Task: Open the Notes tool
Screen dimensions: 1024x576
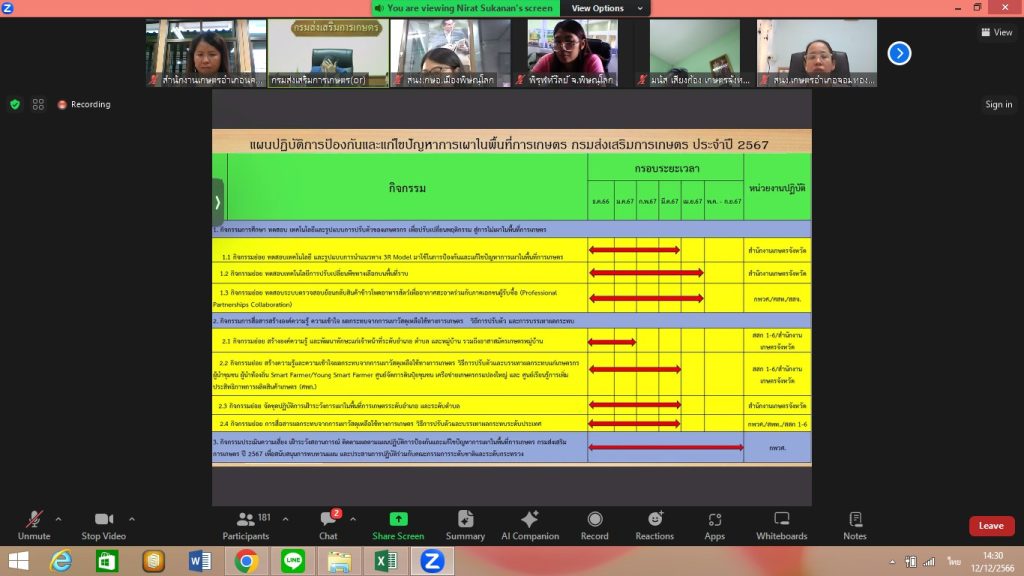Action: [x=855, y=525]
